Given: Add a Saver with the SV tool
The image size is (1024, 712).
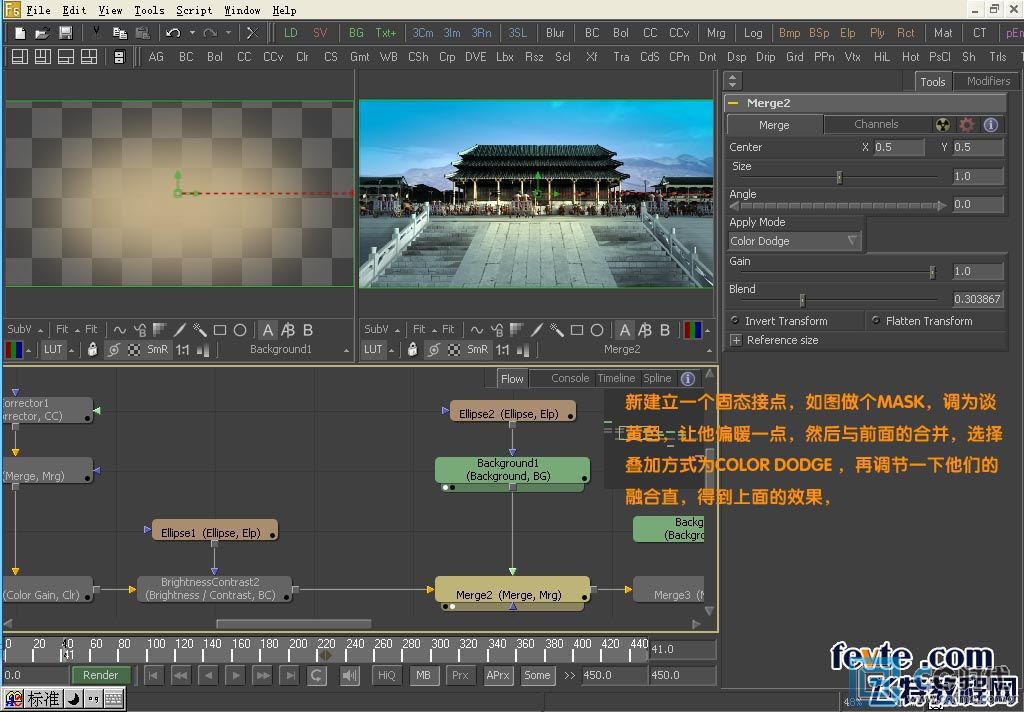Looking at the screenshot, I should (x=320, y=33).
